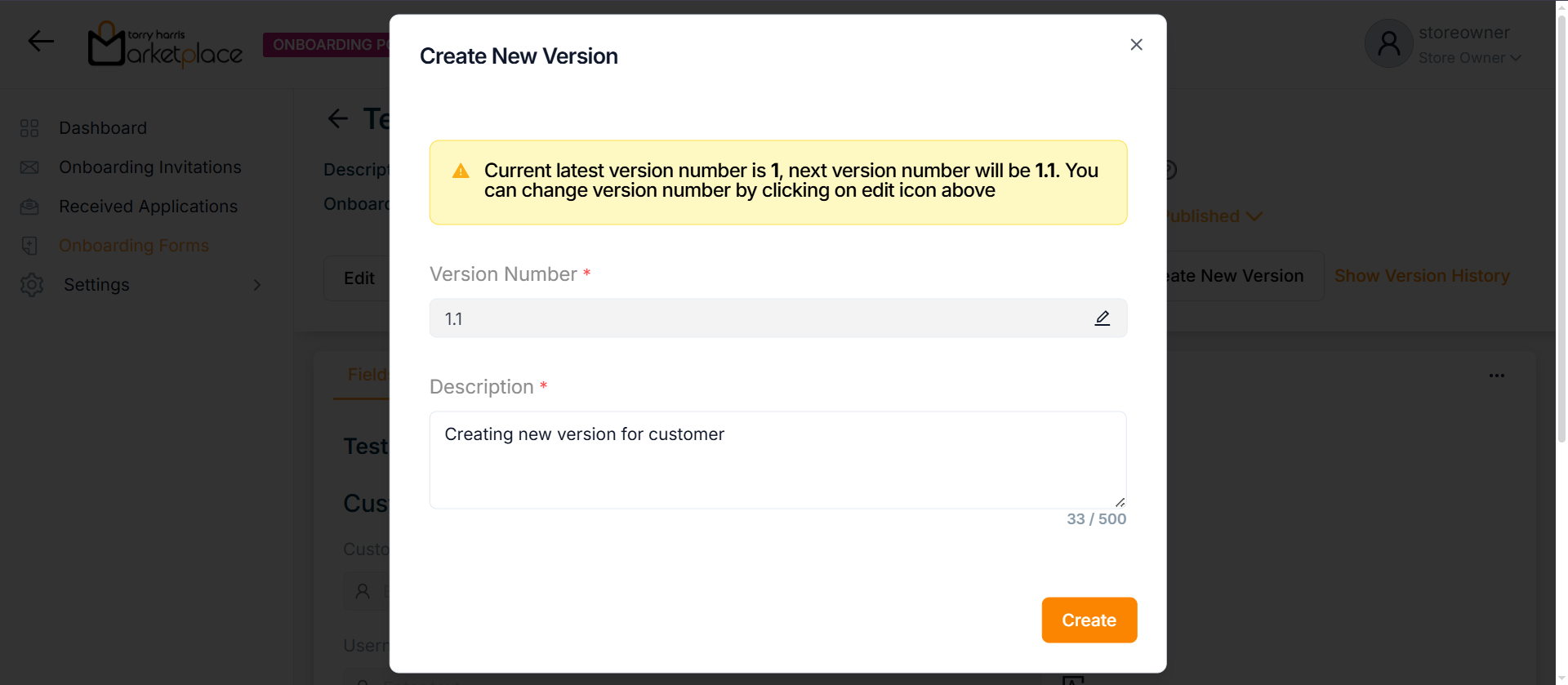This screenshot has height=685, width=1568.
Task: Click the back arrow in top header
Action: pyautogui.click(x=41, y=42)
